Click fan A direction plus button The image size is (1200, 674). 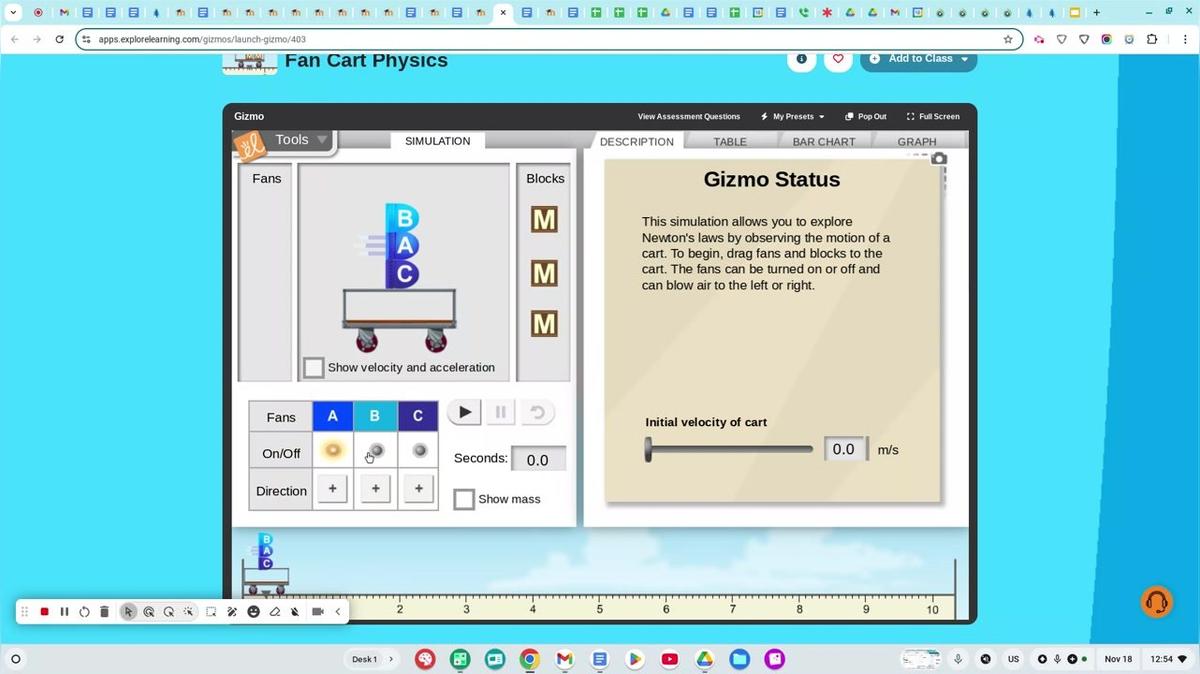point(333,489)
